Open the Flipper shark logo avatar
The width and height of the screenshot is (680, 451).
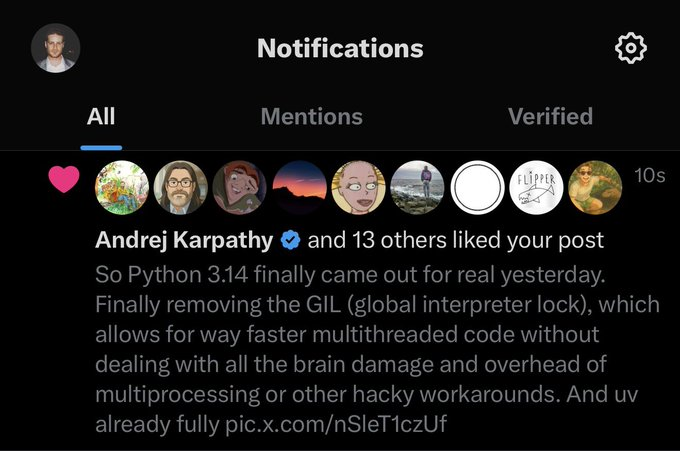(536, 188)
